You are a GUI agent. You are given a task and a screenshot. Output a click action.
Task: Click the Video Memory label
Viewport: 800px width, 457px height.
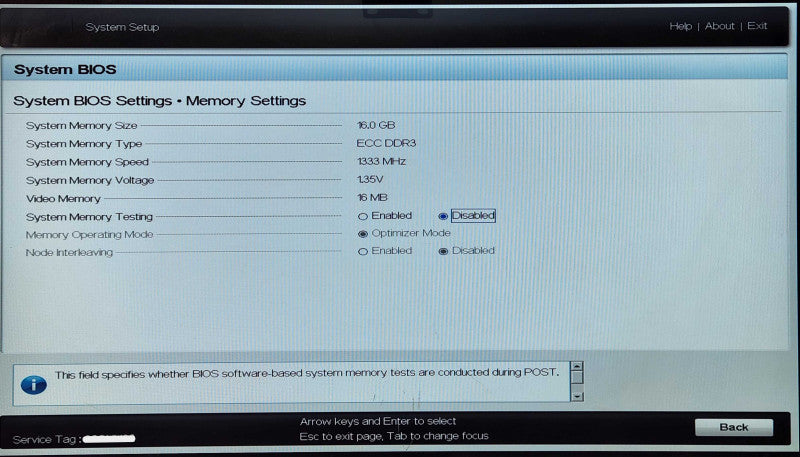[x=63, y=199]
